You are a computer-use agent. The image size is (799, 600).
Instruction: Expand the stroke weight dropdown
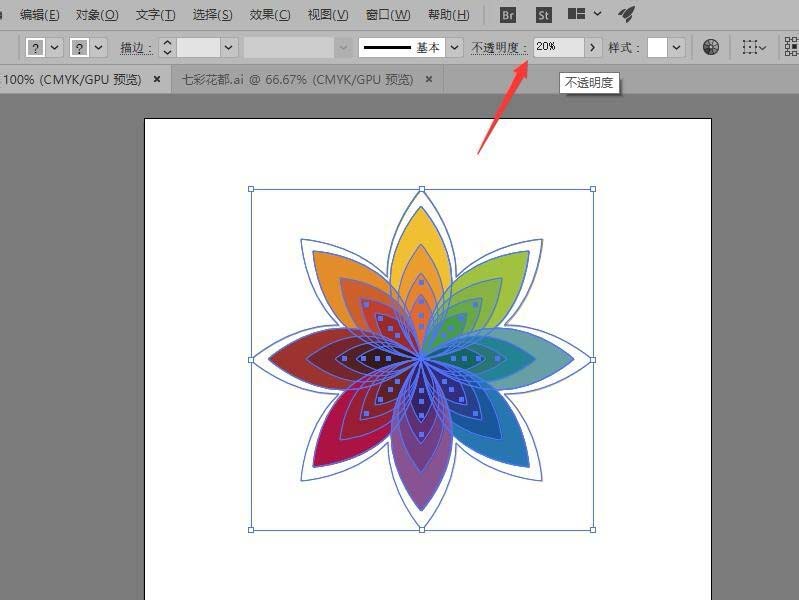(x=228, y=47)
